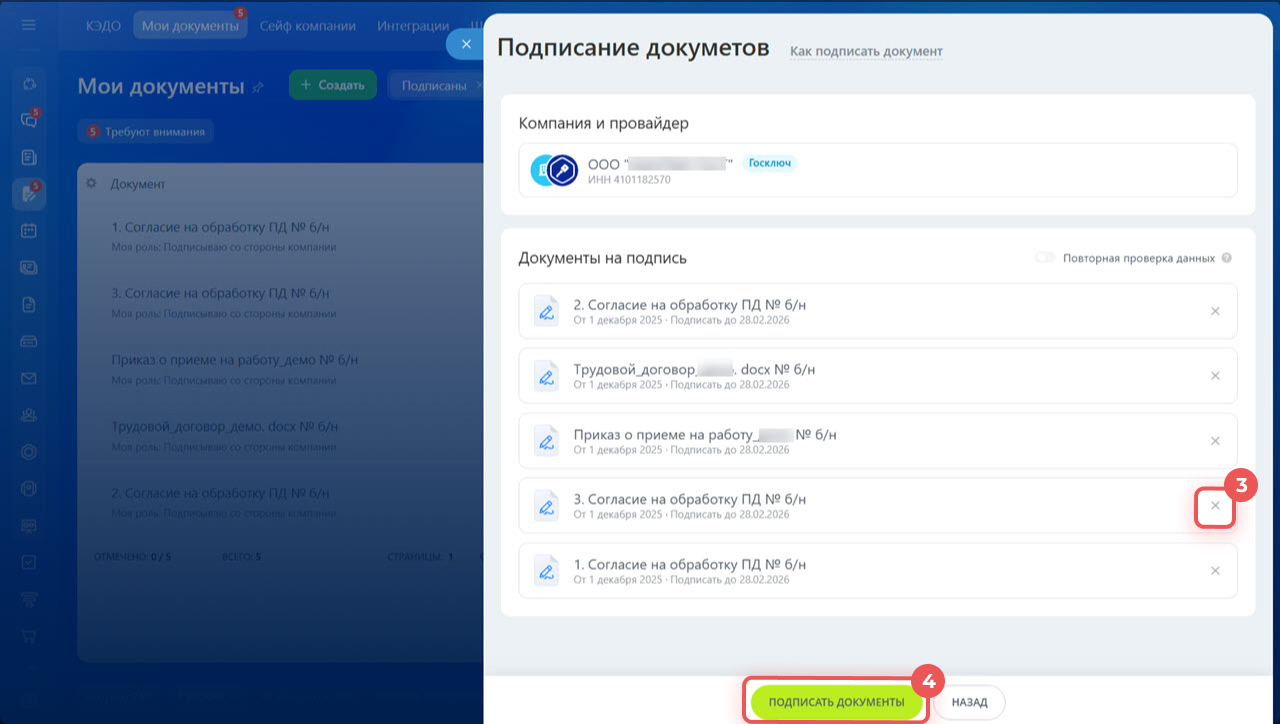Open the chat messenger icon in the sidebar

click(x=29, y=120)
